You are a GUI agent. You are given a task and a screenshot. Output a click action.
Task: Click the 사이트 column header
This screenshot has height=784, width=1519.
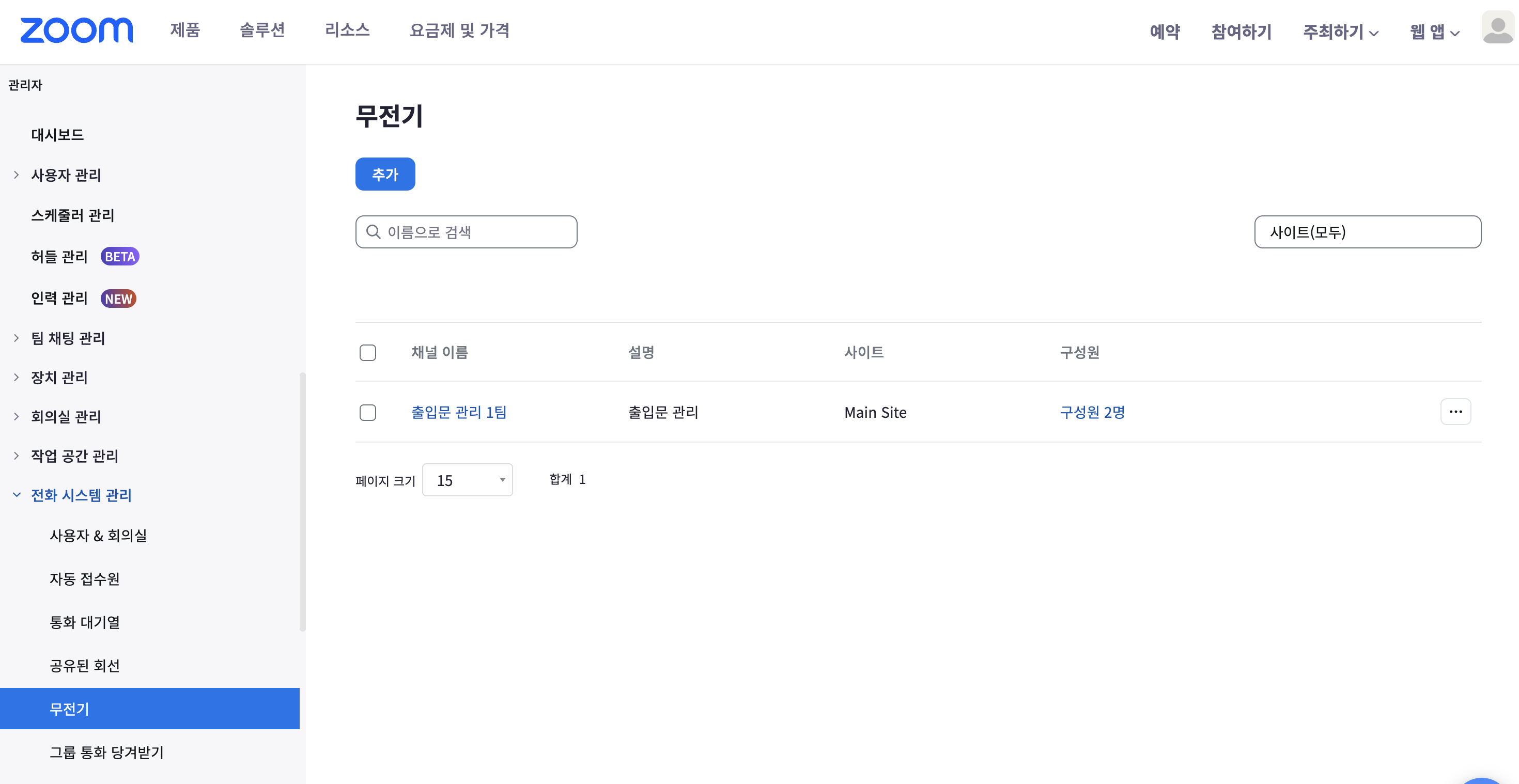click(x=864, y=353)
